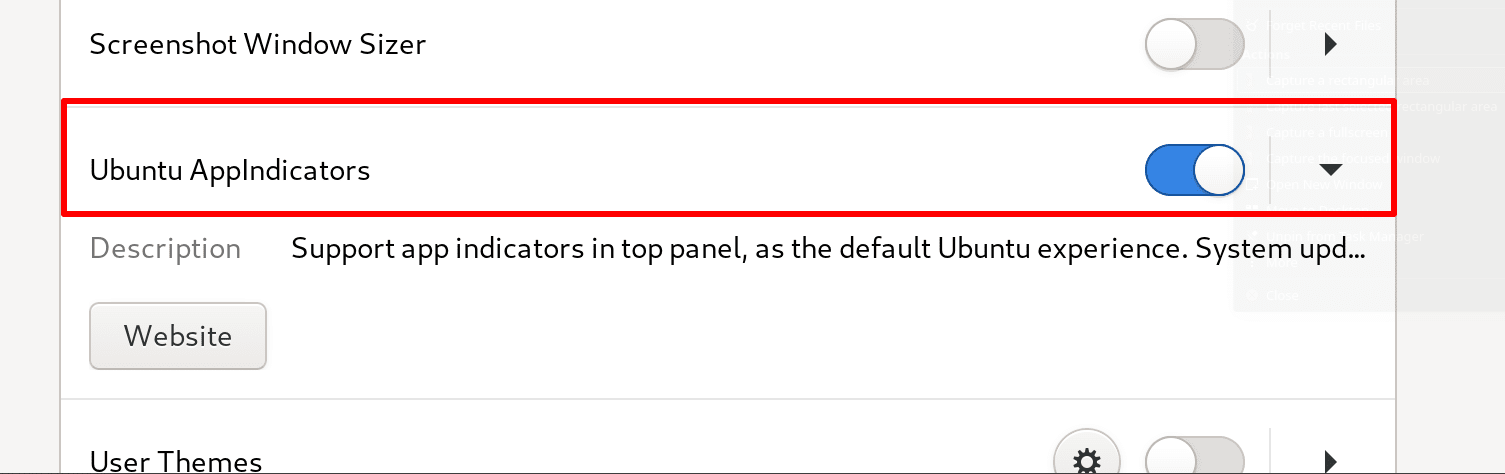The height and width of the screenshot is (474, 1505).
Task: Pick Capture a rectangular area menu entry
Action: coord(1347,80)
